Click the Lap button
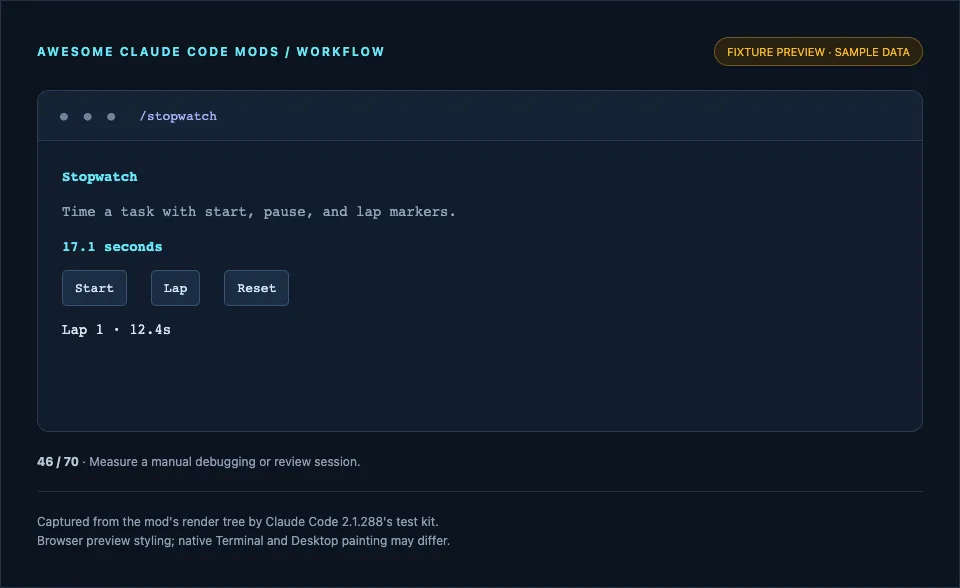960x588 pixels. coord(175,288)
